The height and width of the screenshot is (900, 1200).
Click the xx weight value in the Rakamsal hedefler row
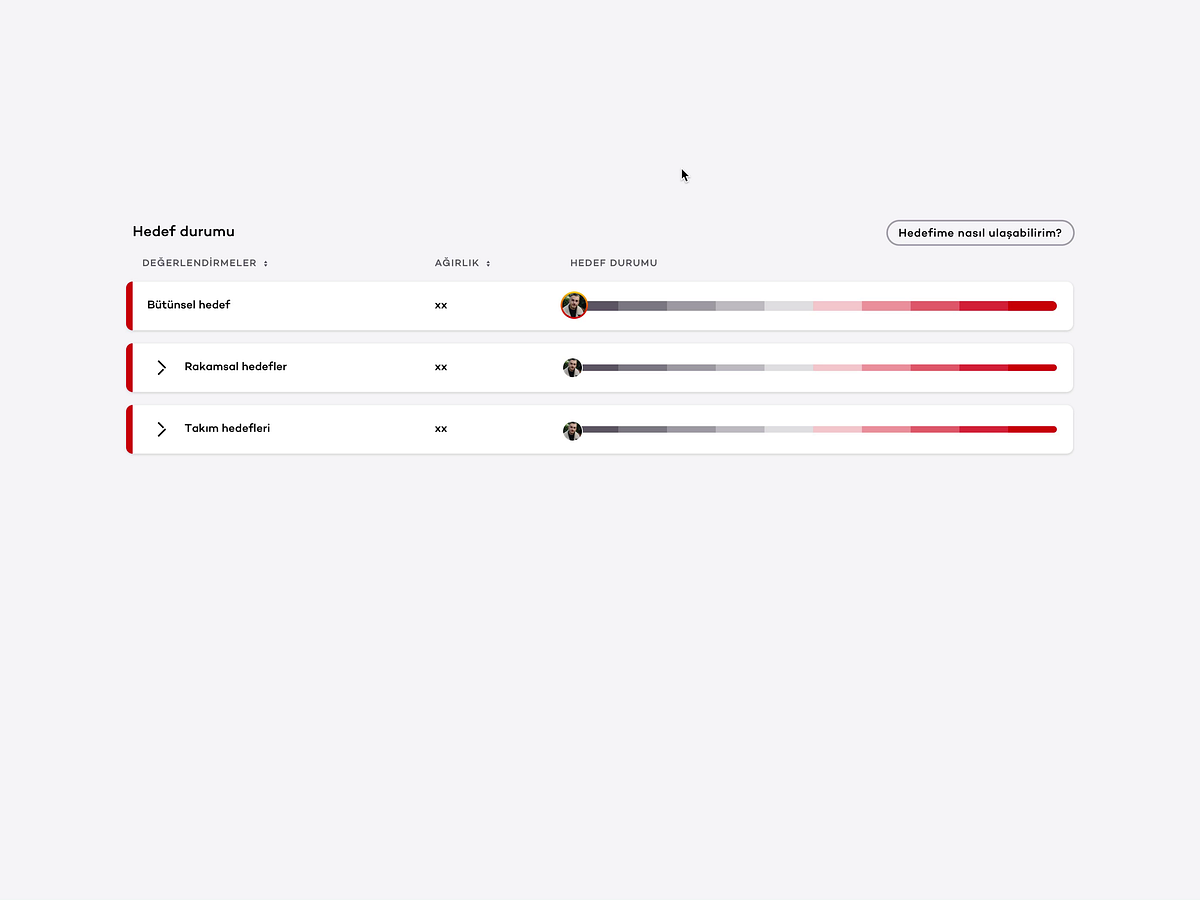[441, 367]
